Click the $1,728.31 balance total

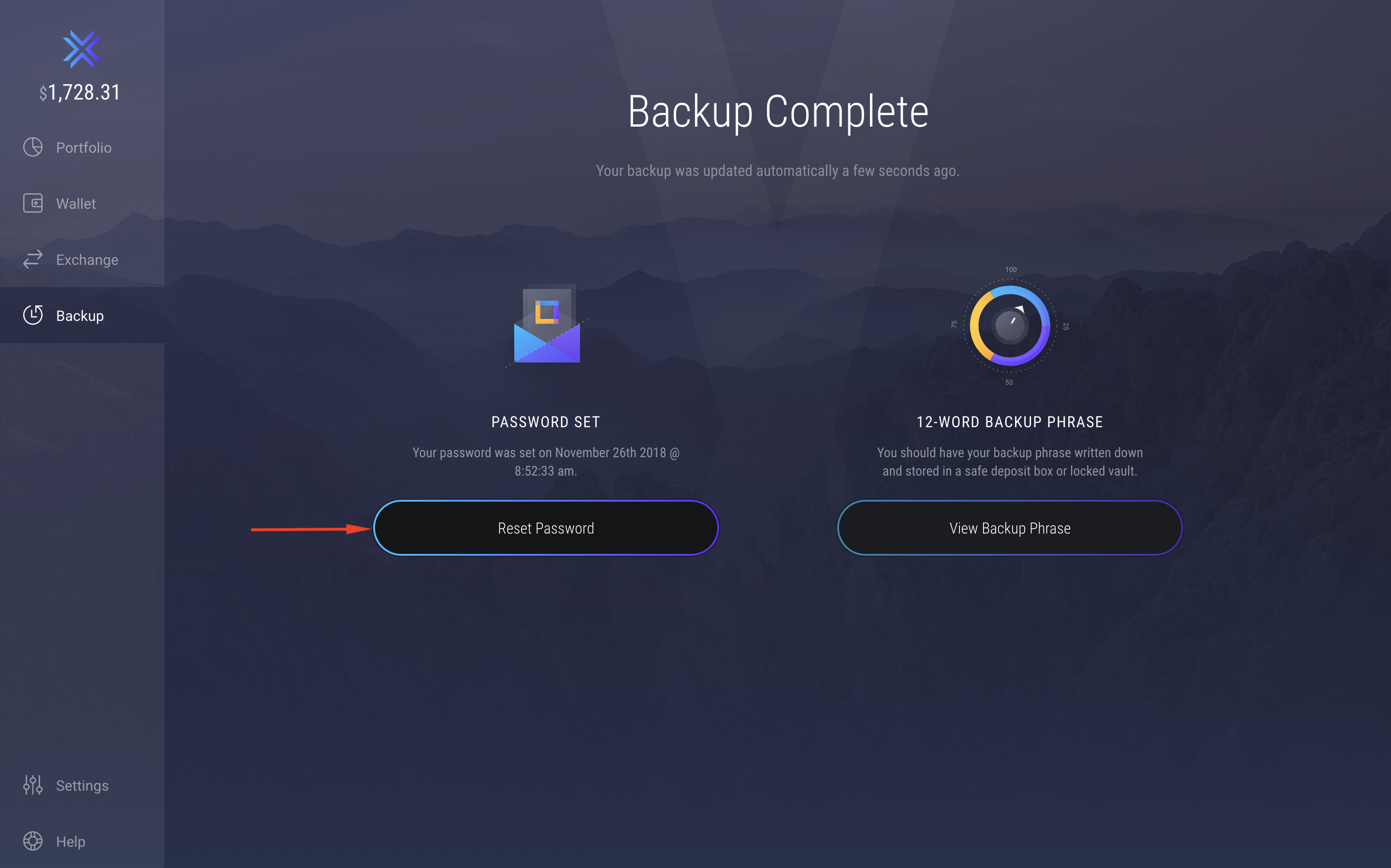tap(80, 92)
